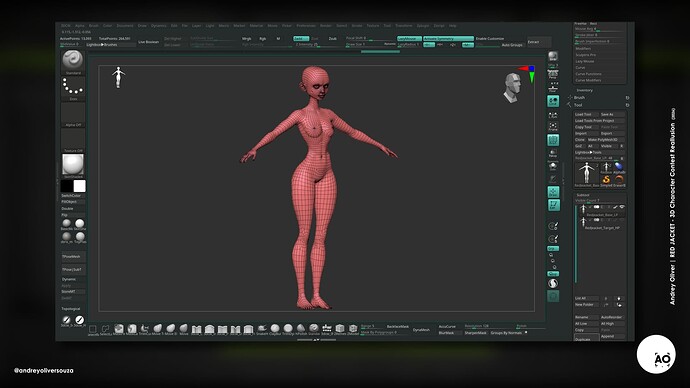This screenshot has width=690, height=388.
Task: Toggle the Floor grid
Action: pyautogui.click(x=553, y=88)
